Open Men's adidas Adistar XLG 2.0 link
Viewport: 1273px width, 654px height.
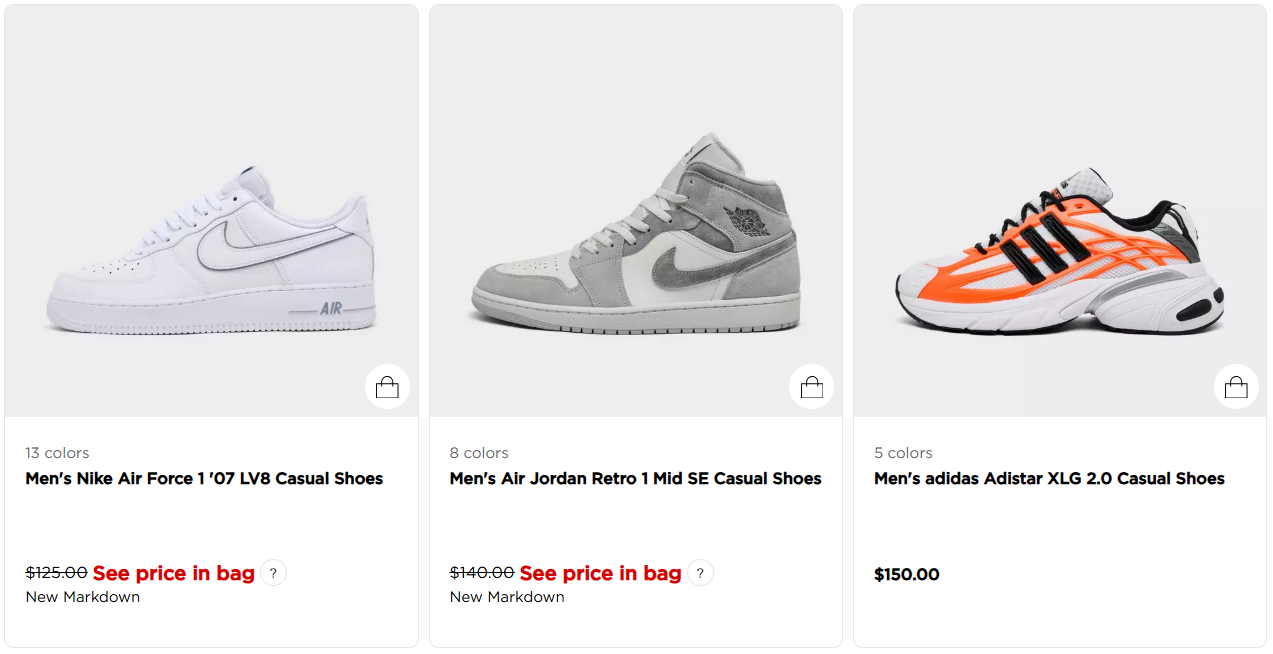(x=1049, y=479)
